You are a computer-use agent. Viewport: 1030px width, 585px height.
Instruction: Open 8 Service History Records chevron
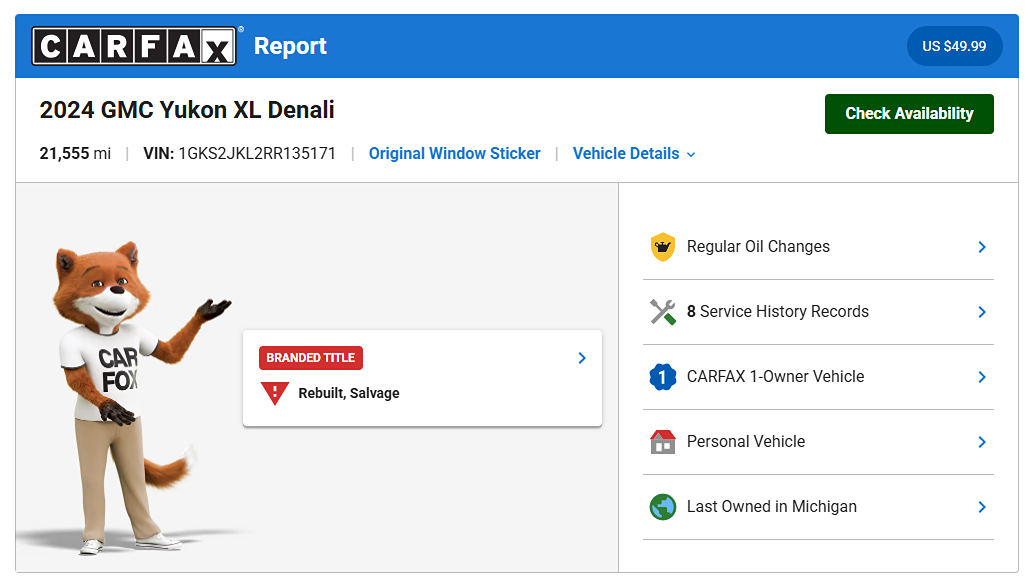coord(982,312)
